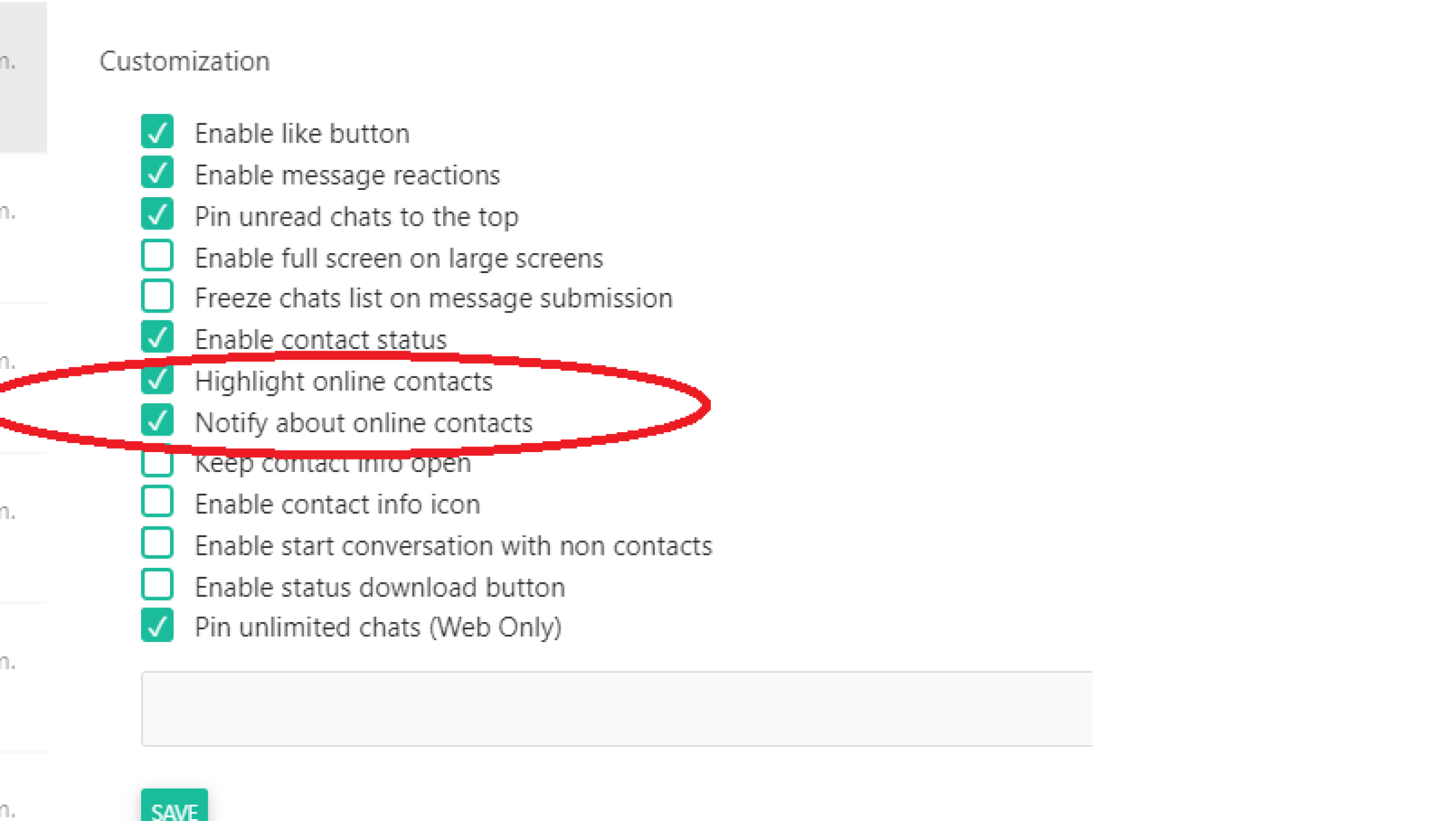Image resolution: width=1456 pixels, height=821 pixels.
Task: Tick the Enable status download button checkbox
Action: pos(157,586)
